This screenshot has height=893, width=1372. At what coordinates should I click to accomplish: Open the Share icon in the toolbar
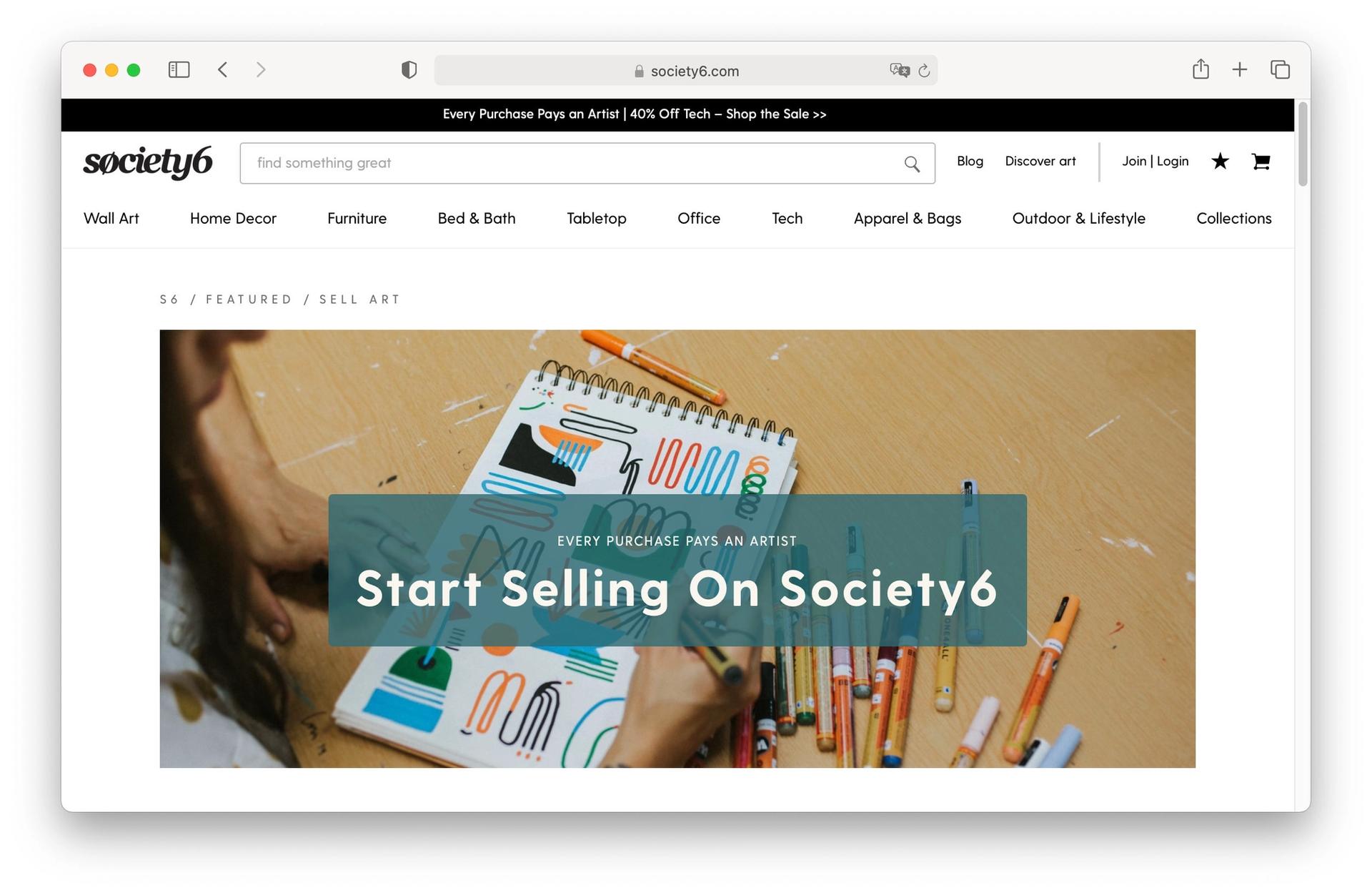tap(1200, 69)
